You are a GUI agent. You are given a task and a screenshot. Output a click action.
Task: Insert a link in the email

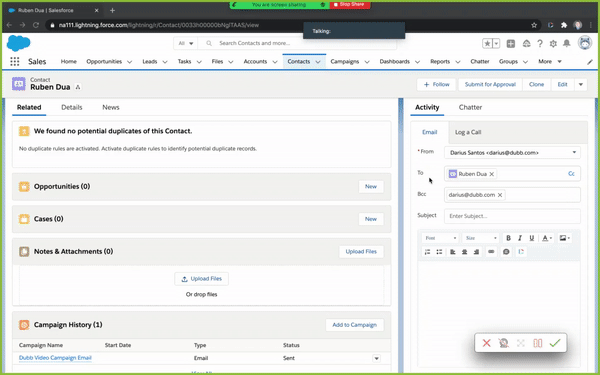pyautogui.click(x=491, y=251)
